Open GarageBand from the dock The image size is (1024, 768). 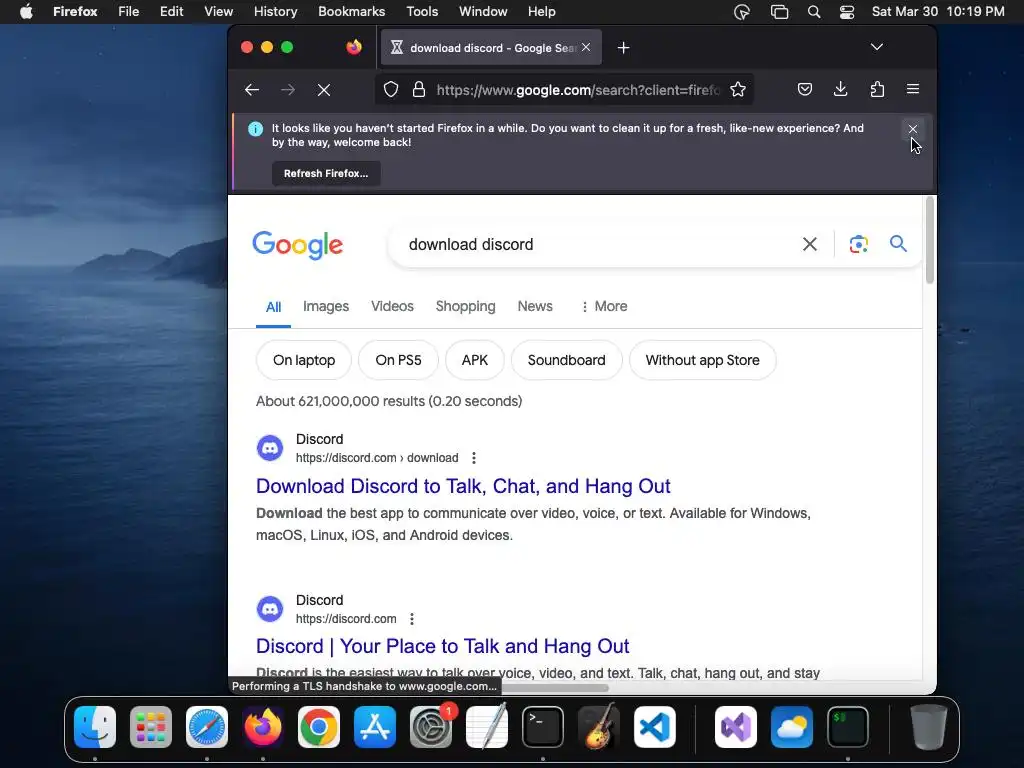point(599,727)
